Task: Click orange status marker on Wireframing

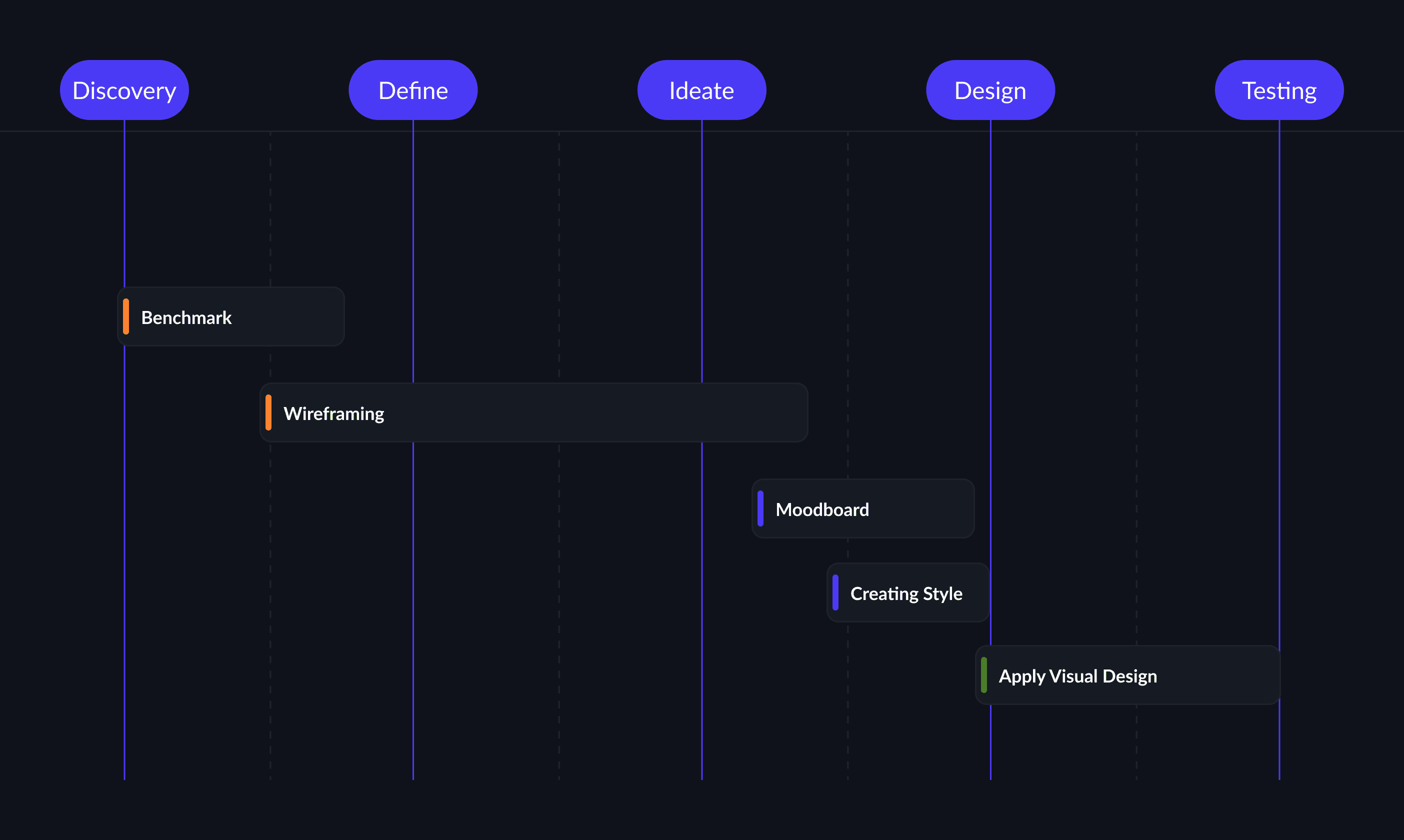Action: click(268, 412)
